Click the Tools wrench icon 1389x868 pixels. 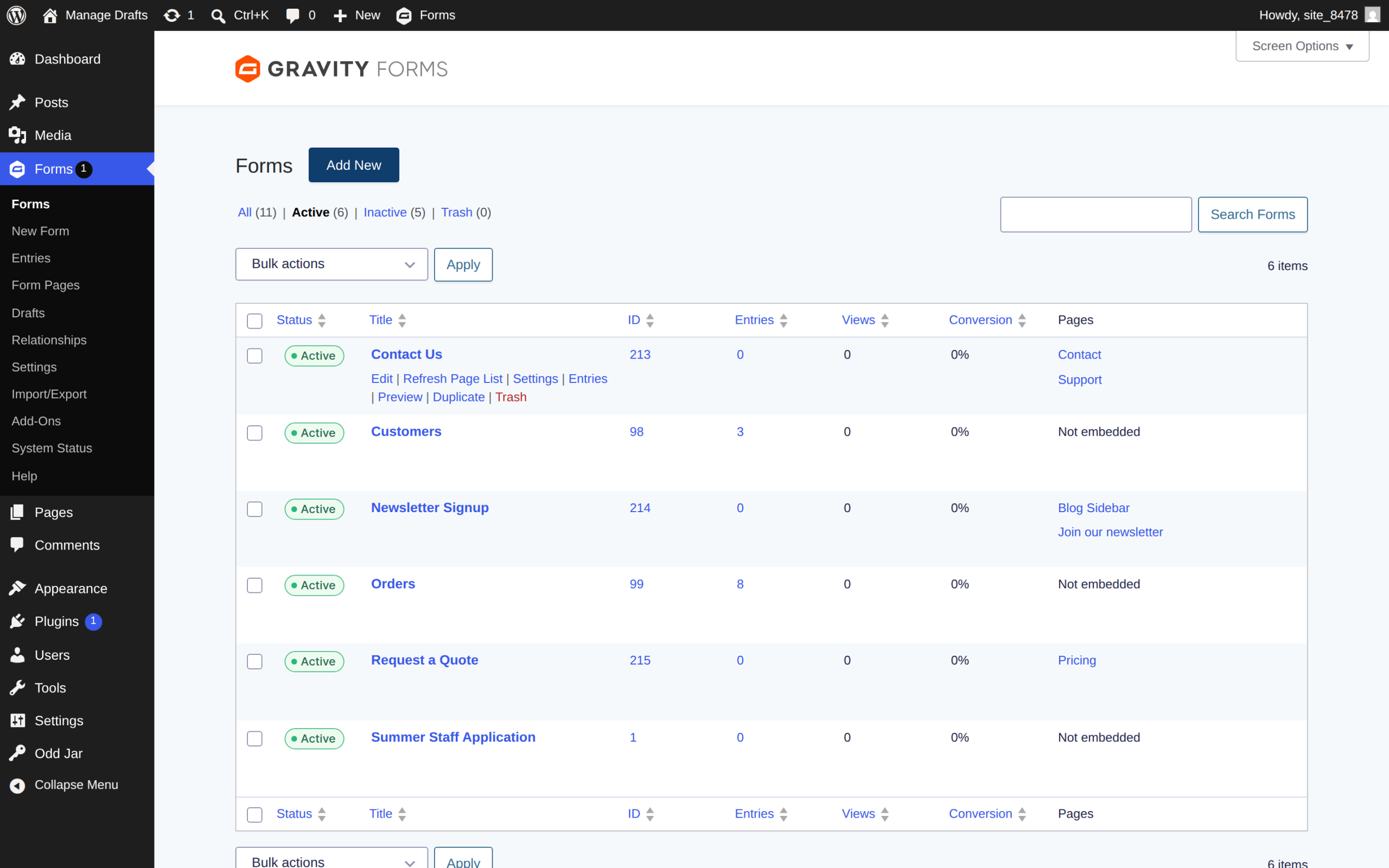[18, 688]
